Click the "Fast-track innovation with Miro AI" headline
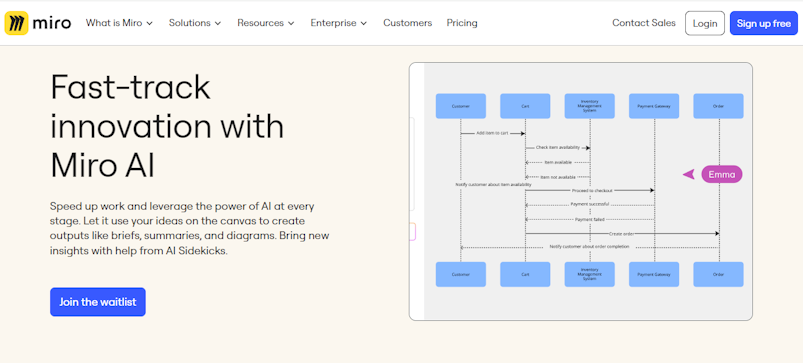Screen dimensions: 803x363 click(x=167, y=126)
